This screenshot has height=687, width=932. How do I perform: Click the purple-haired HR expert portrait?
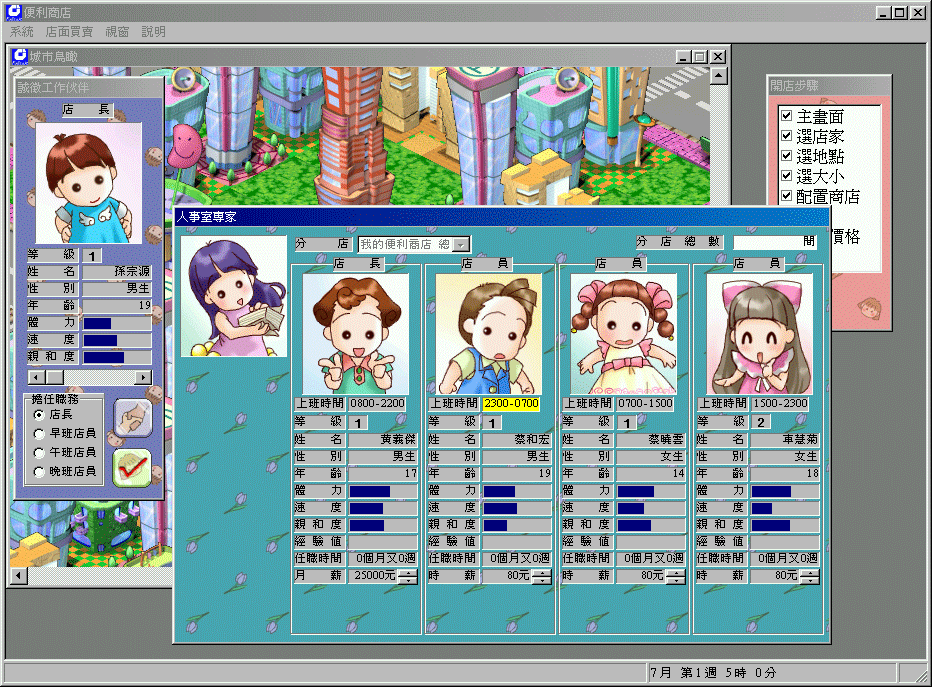tap(233, 297)
